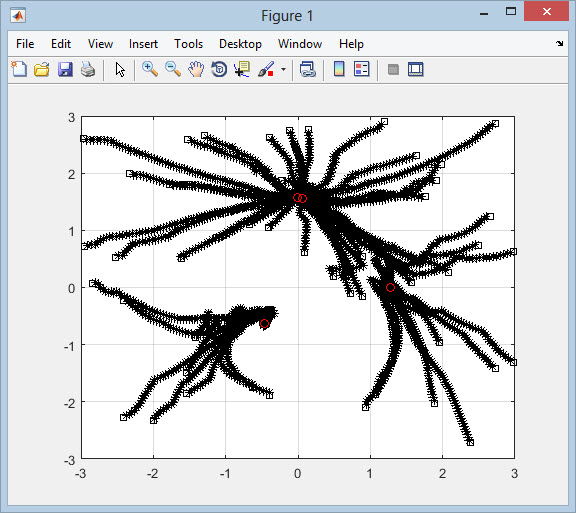Enable the Pan hand tool
The image size is (576, 513).
(196, 69)
